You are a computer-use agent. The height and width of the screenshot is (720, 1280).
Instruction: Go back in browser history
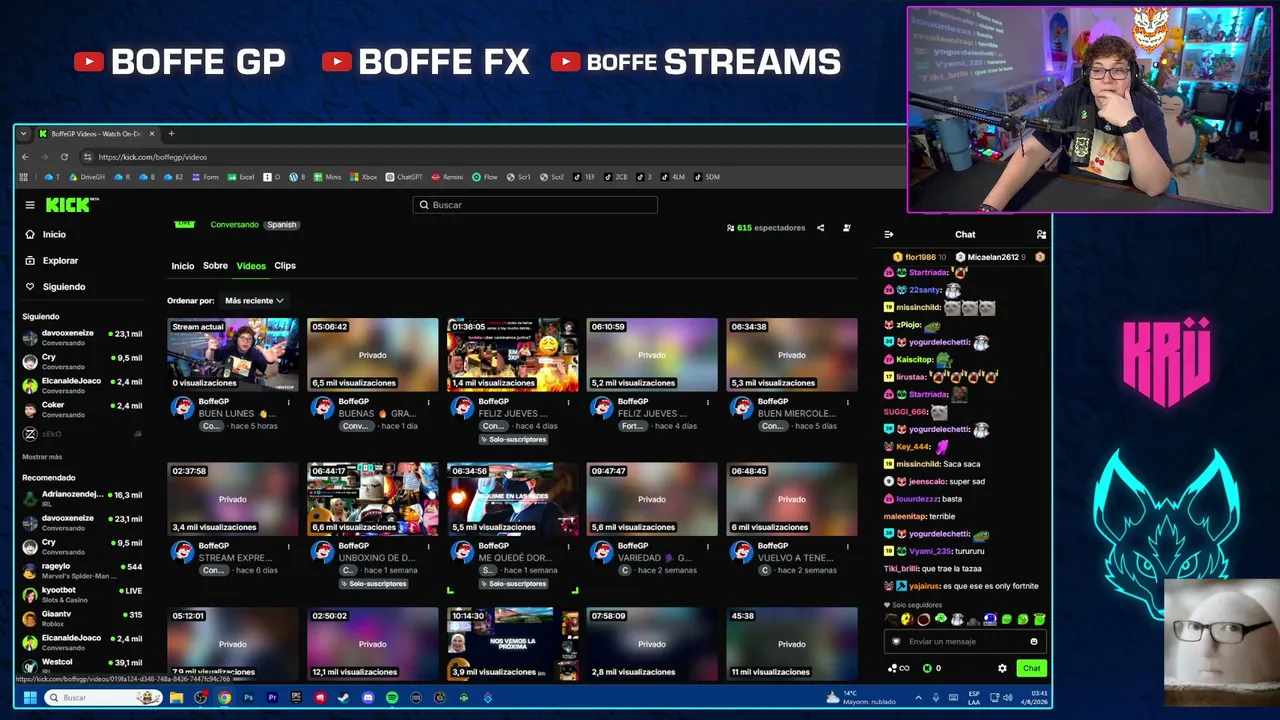tap(25, 157)
